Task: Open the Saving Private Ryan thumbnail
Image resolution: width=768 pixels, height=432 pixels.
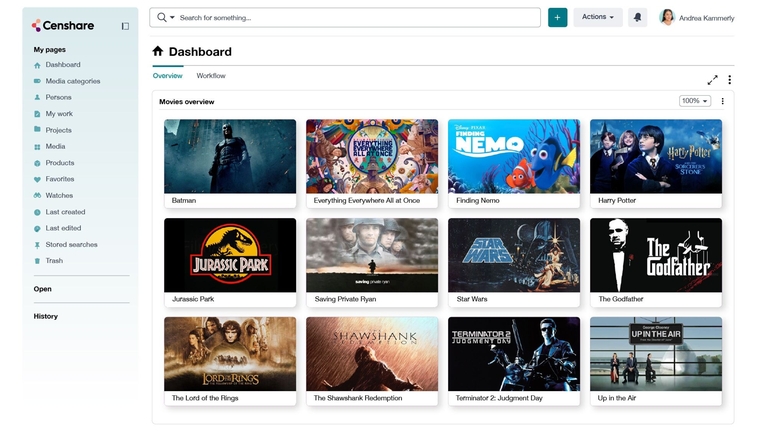Action: (372, 255)
